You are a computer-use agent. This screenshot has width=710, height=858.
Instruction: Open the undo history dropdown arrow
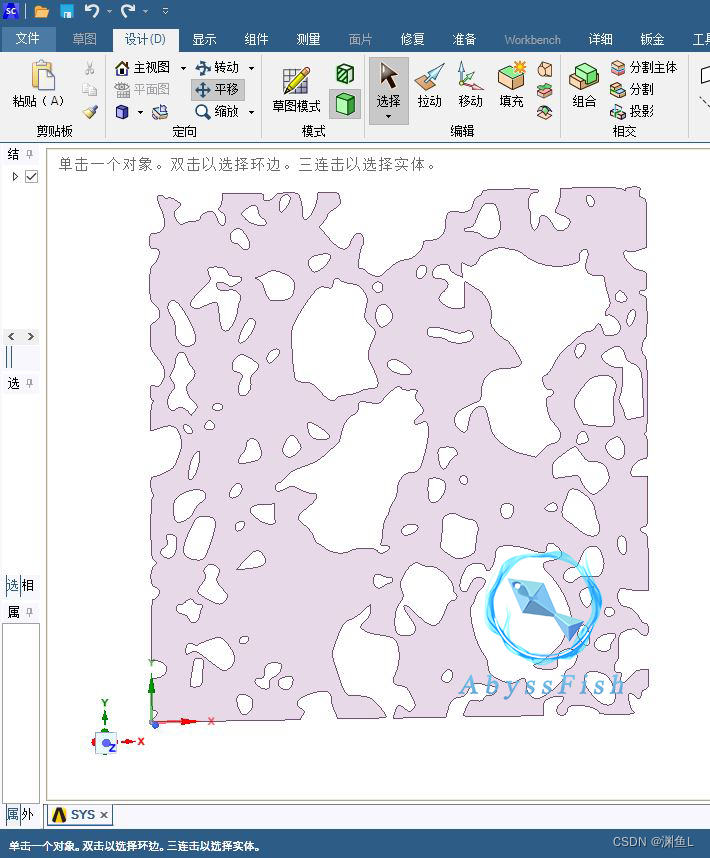click(x=109, y=11)
